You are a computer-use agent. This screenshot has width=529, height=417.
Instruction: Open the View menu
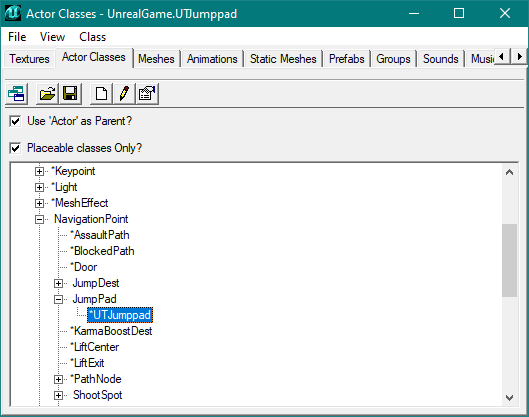(x=52, y=37)
